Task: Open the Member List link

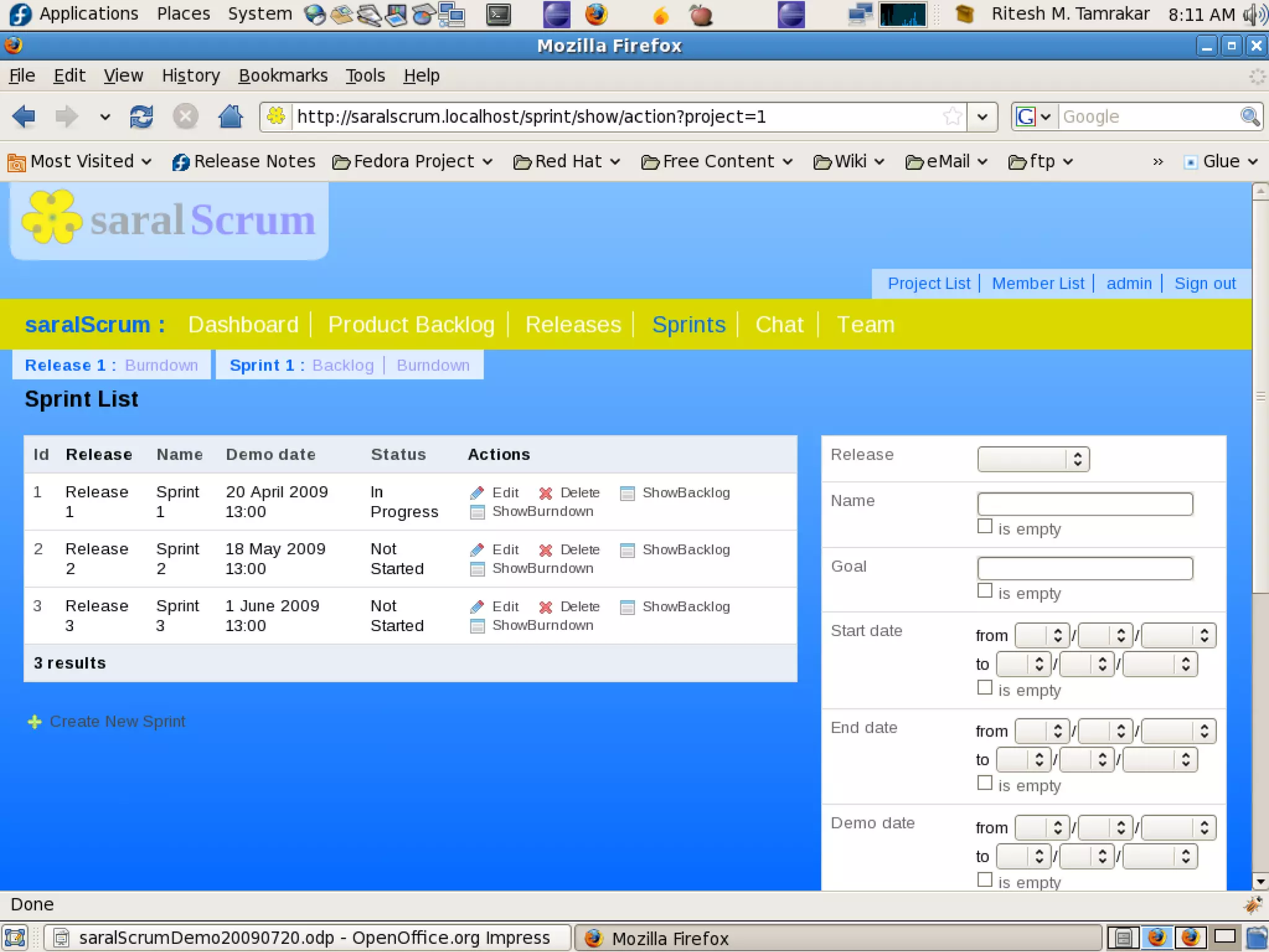Action: (x=1038, y=284)
